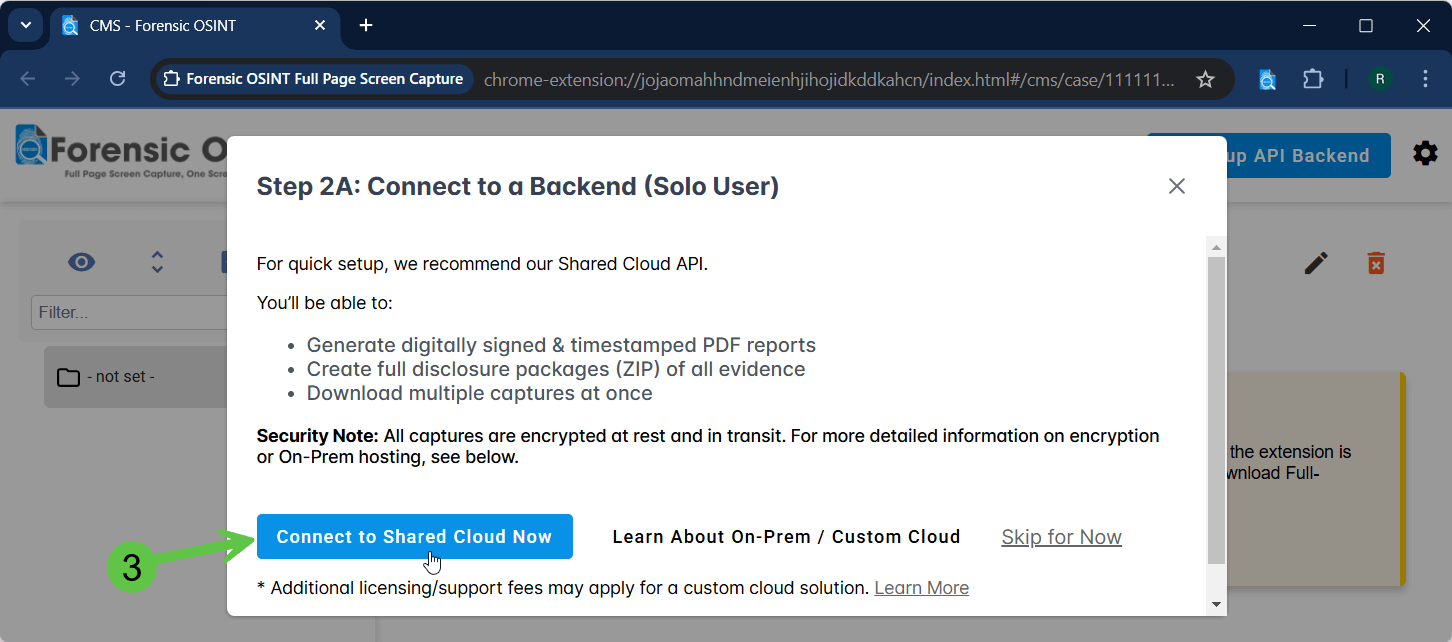Toggle the eye visibility icon
Screen dimensions: 1452x642
coord(82,263)
